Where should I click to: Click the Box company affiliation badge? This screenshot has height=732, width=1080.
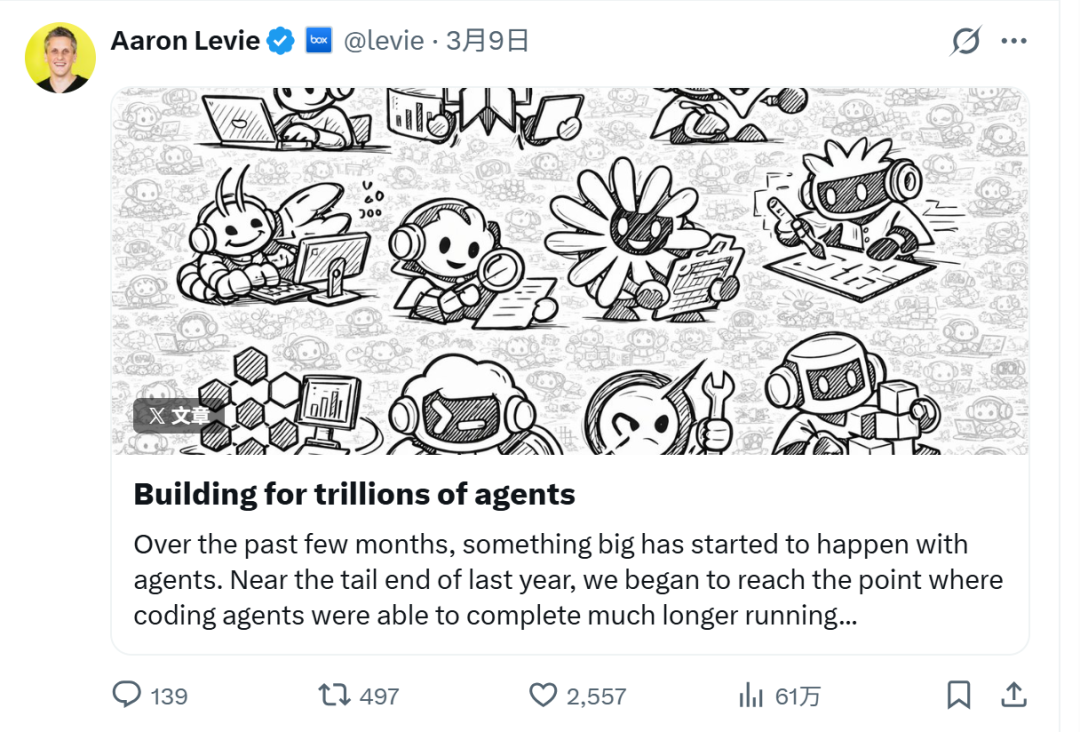[x=319, y=41]
